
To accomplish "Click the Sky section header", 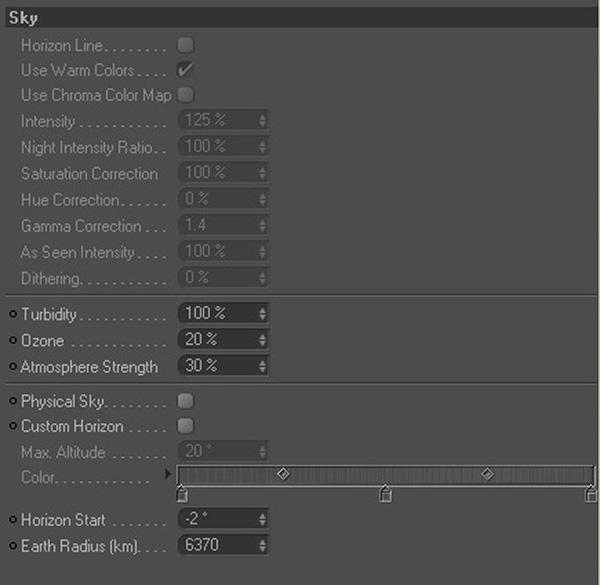I will pos(300,18).
